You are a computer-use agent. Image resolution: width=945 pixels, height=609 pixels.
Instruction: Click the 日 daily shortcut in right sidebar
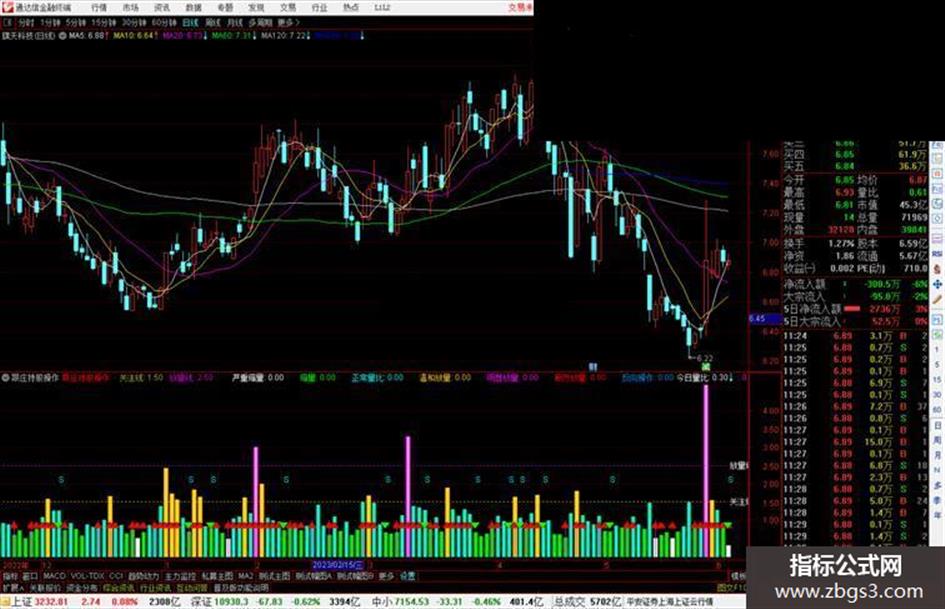(x=938, y=426)
